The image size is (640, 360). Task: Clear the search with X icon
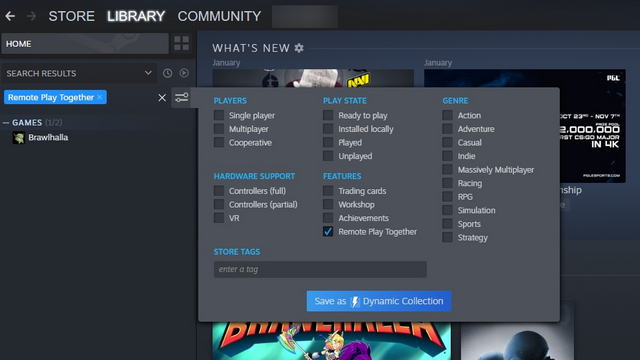(x=162, y=98)
